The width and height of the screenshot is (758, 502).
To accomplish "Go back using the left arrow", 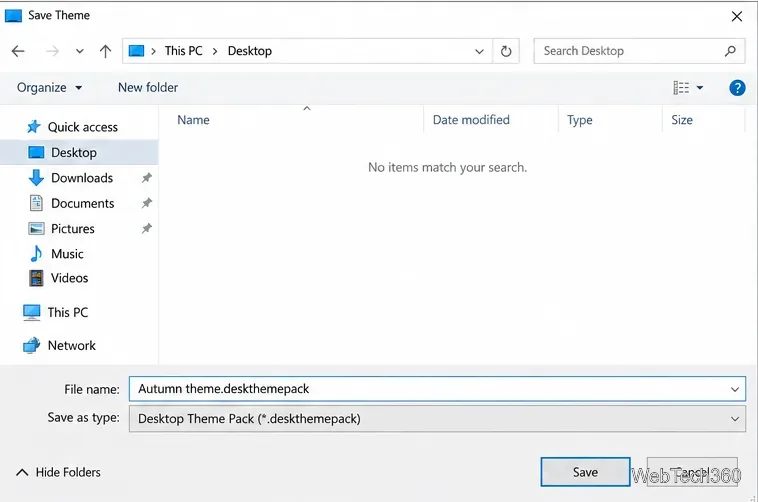I will tap(18, 51).
